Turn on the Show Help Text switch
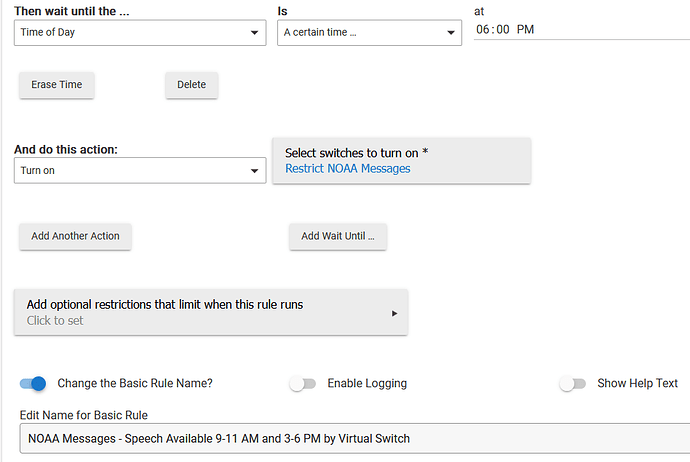This screenshot has width=690, height=462. 572,383
